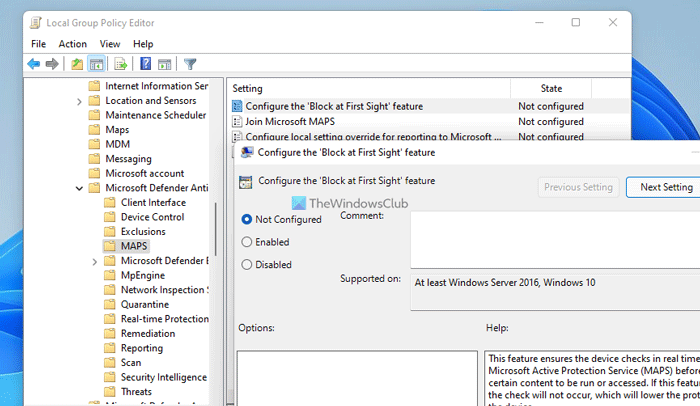Sort by the State column header
700x406 pixels.
551,88
